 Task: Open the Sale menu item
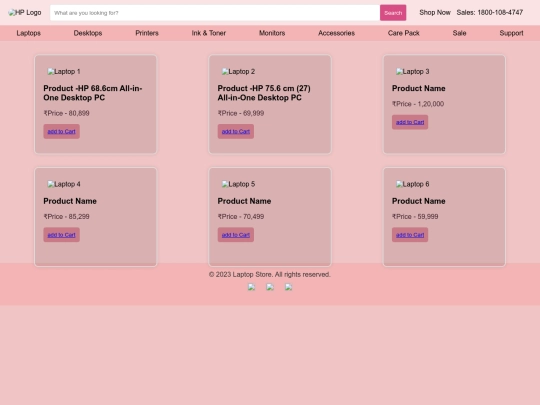point(459,33)
